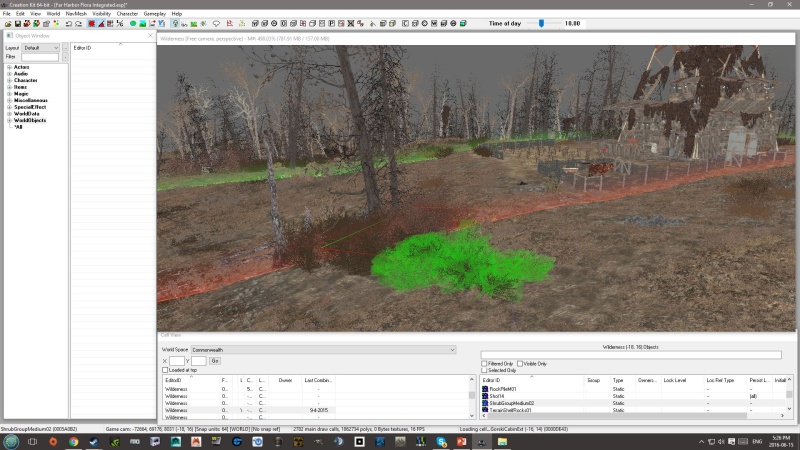800x450 pixels.
Task: Adjust the Time of day slider
Action: point(541,23)
